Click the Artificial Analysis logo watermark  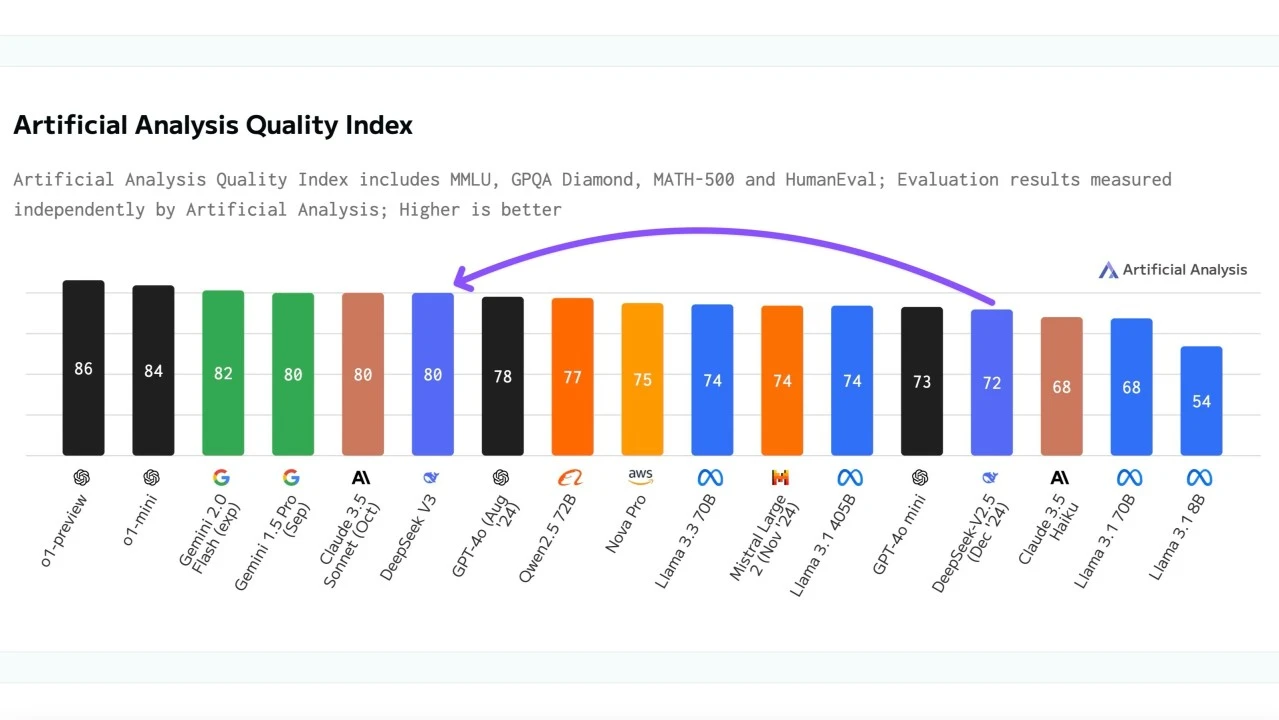click(x=1173, y=269)
